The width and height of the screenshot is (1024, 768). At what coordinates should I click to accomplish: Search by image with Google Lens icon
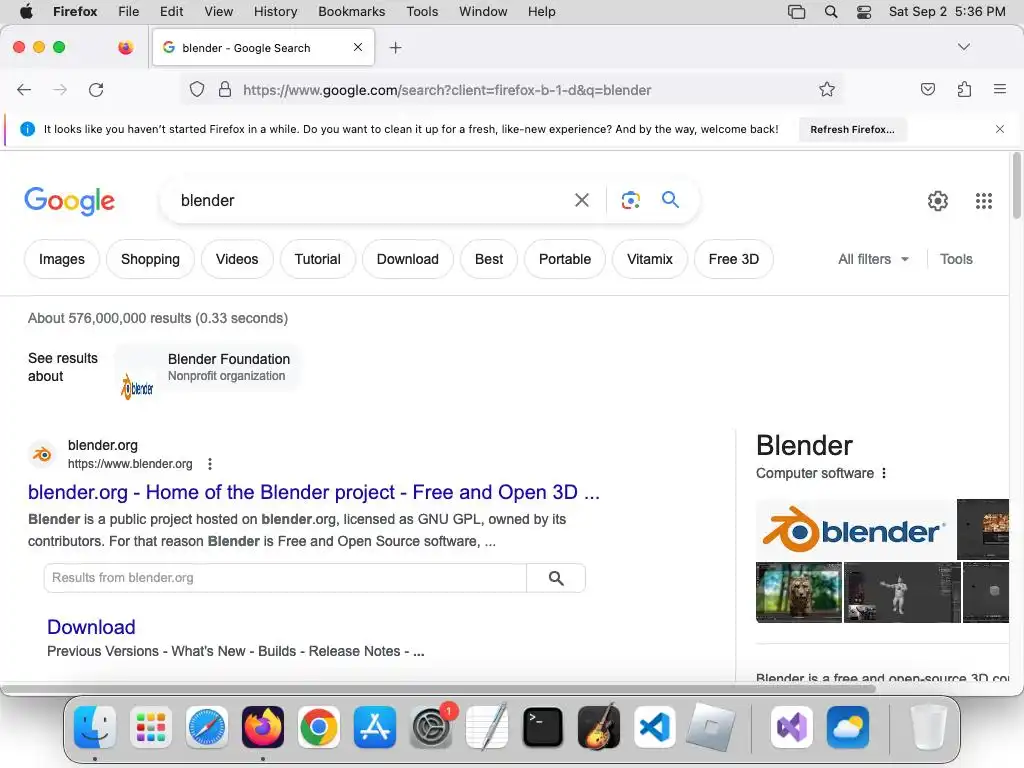(x=630, y=200)
